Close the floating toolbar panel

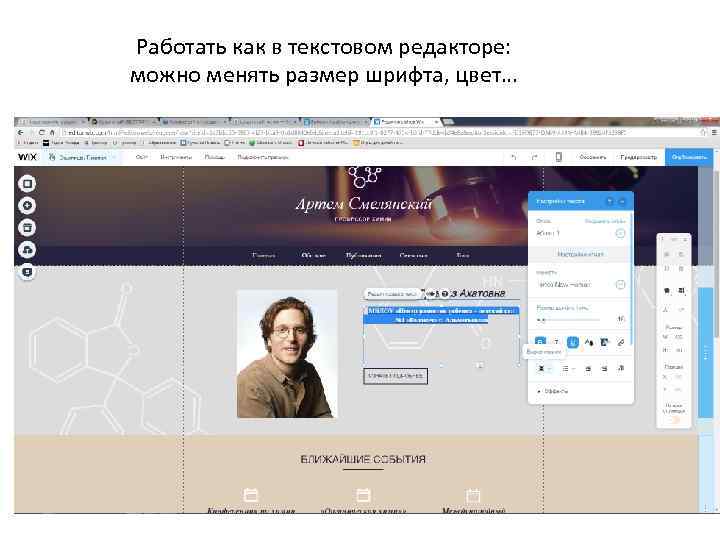[x=685, y=239]
